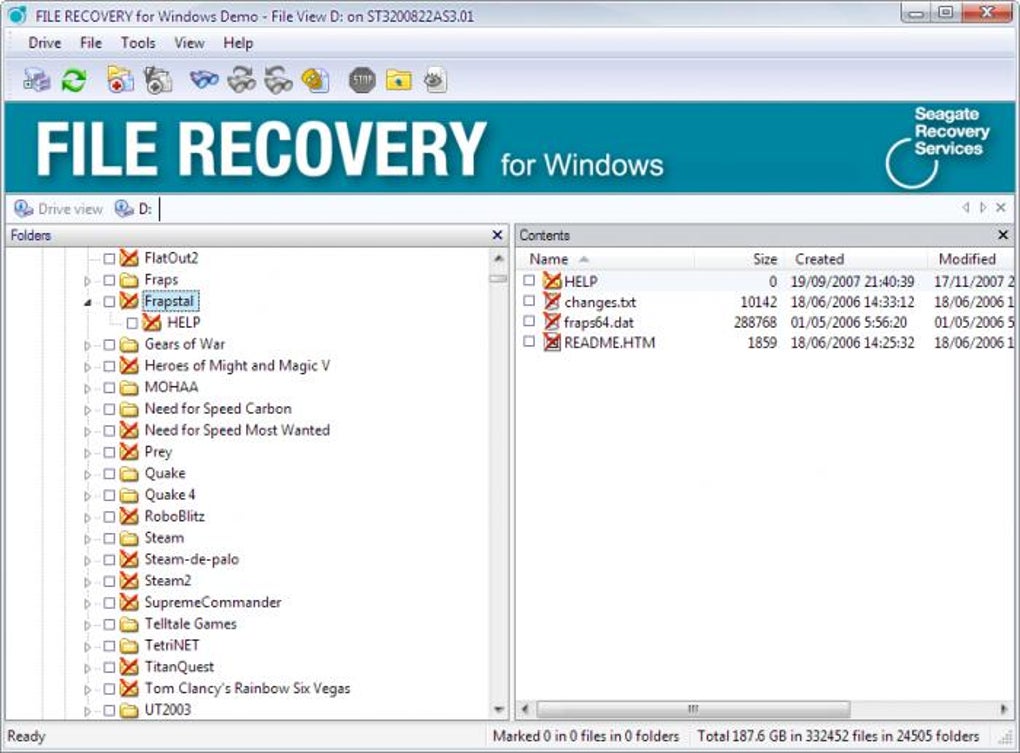This screenshot has width=1020, height=753.
Task: Expand the RoboBlitz folder node
Action: coord(87,517)
